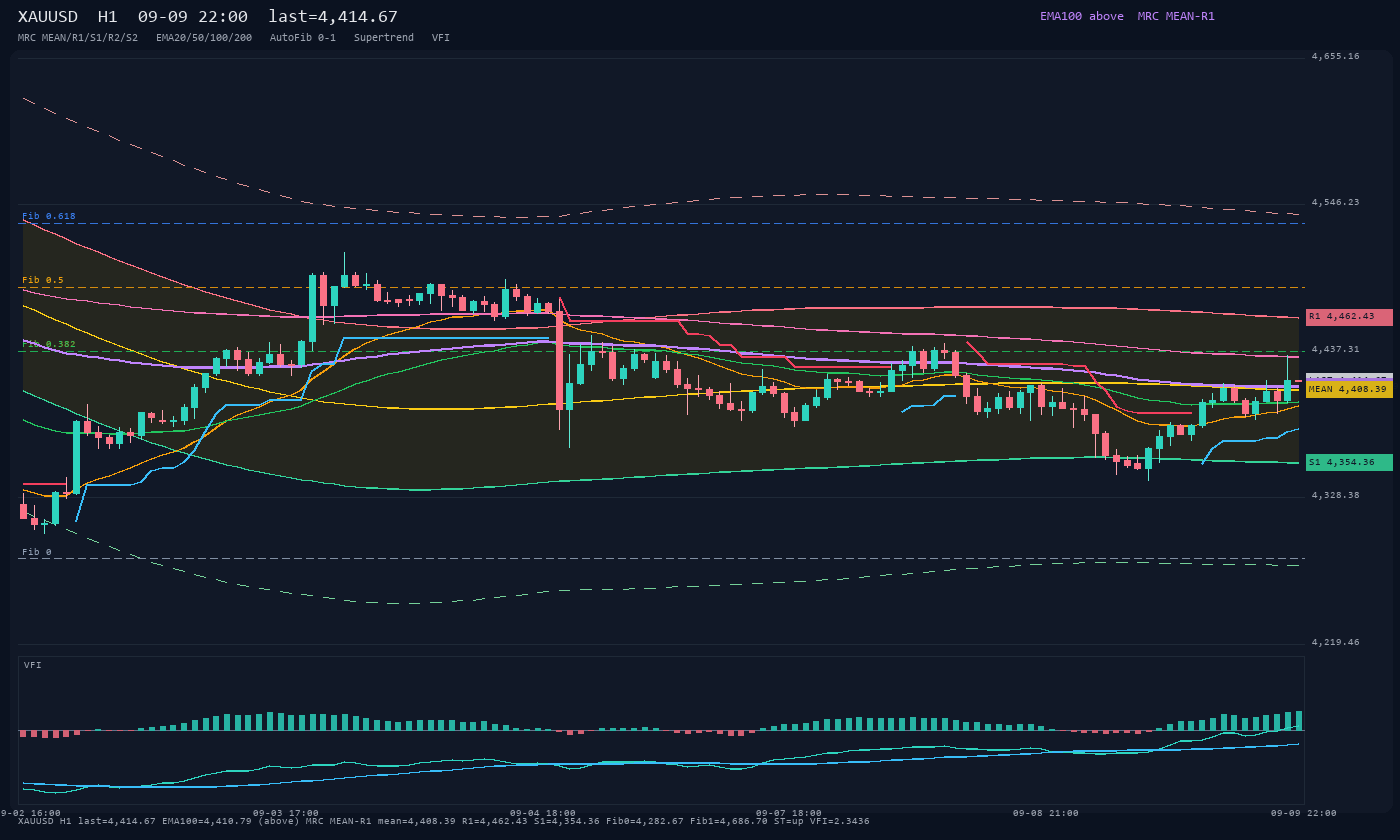The image size is (1400, 840).
Task: Select the 4,655.16 price axis label
Action: [1335, 57]
